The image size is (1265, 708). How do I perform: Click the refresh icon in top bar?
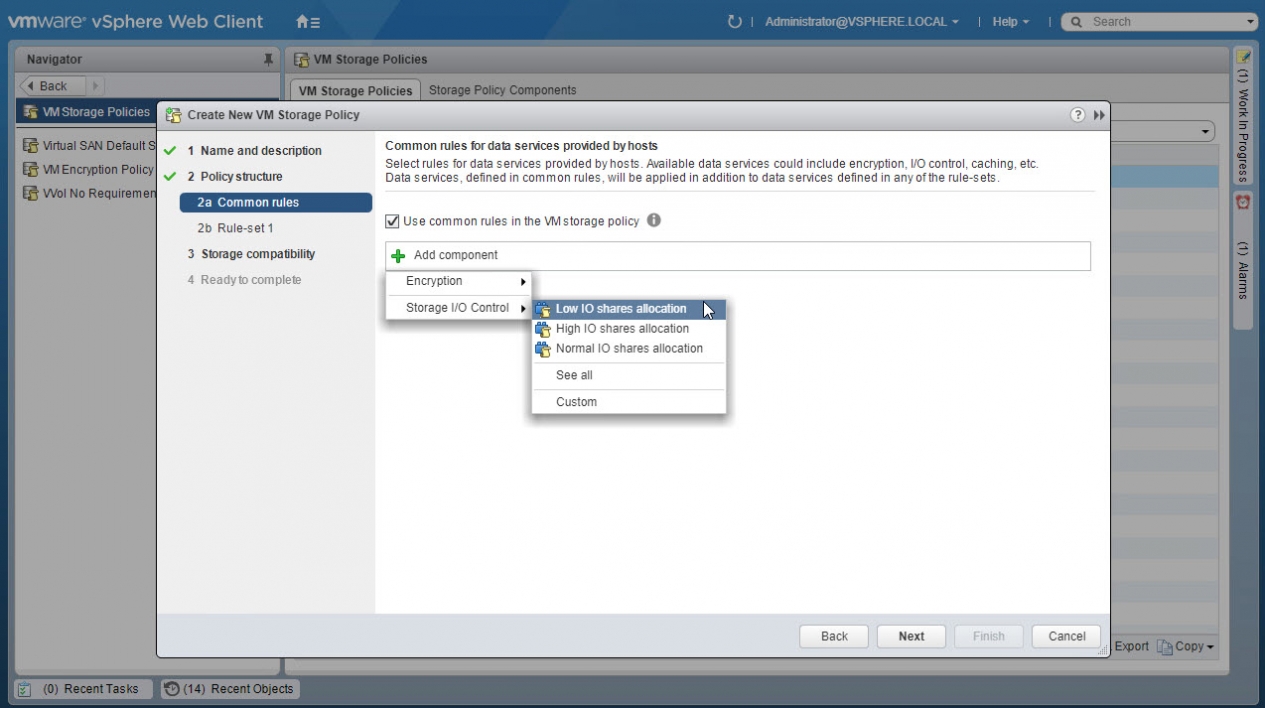click(735, 22)
